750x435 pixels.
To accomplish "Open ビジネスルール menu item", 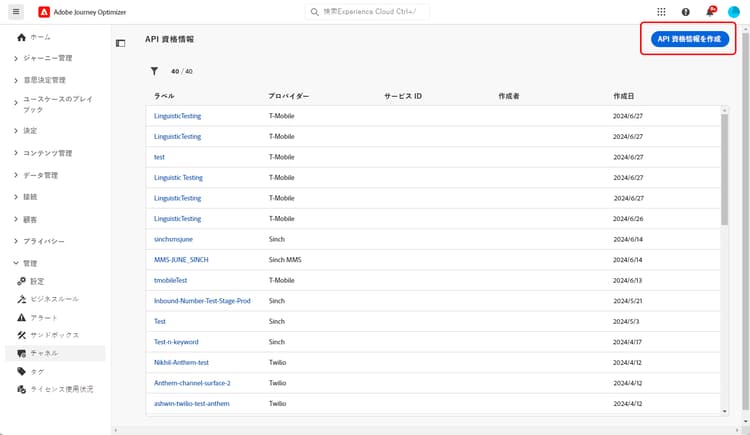I will click(55, 299).
